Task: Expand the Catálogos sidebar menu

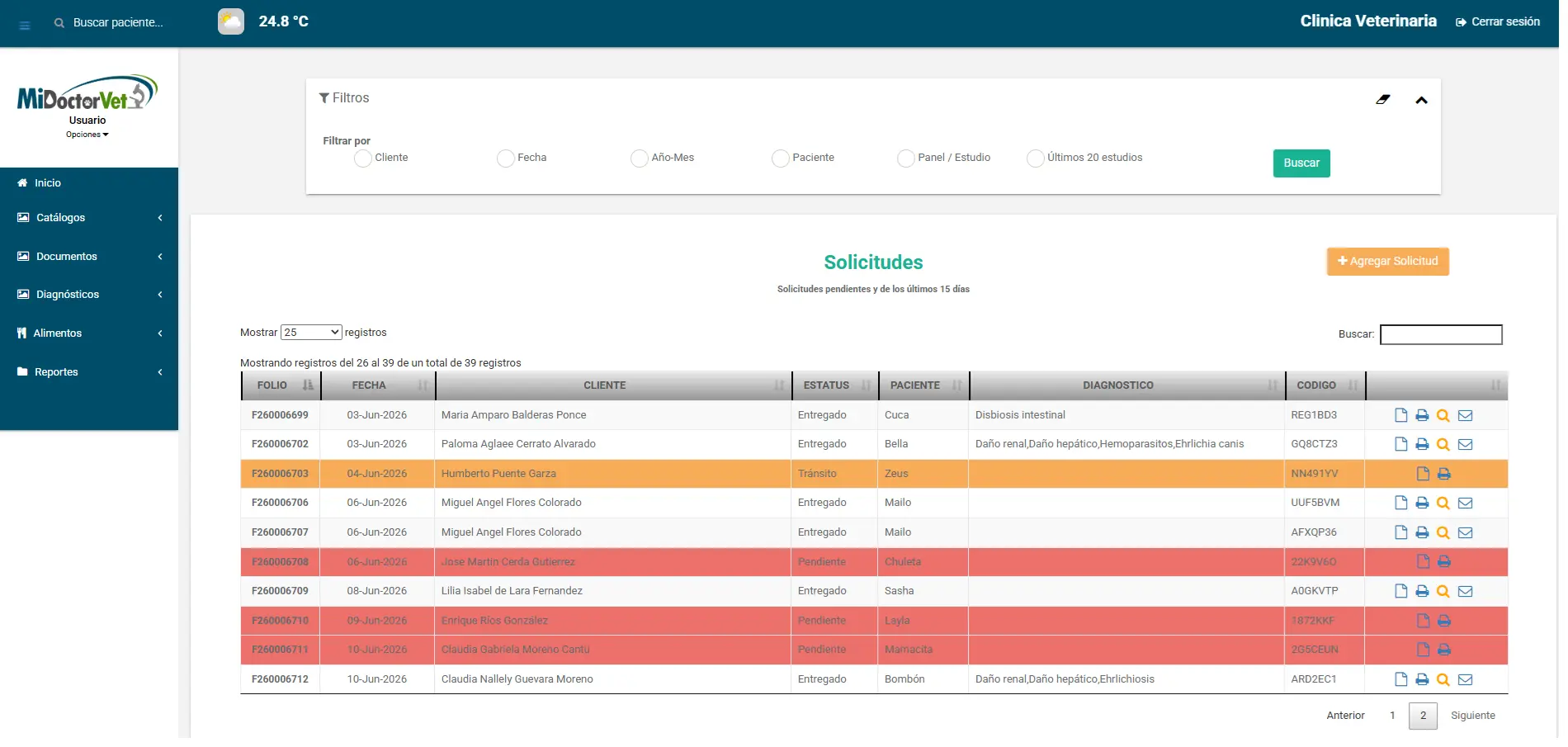Action: 89,218
